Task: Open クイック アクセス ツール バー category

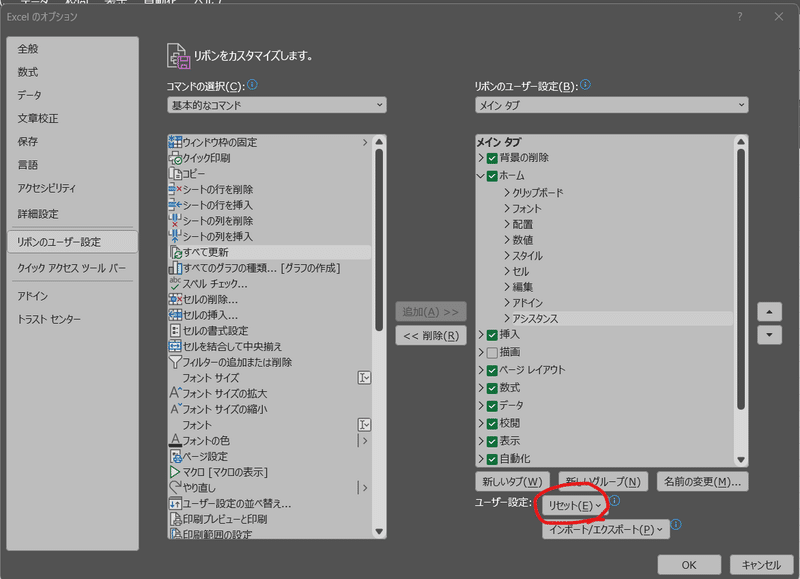Action: click(x=72, y=268)
